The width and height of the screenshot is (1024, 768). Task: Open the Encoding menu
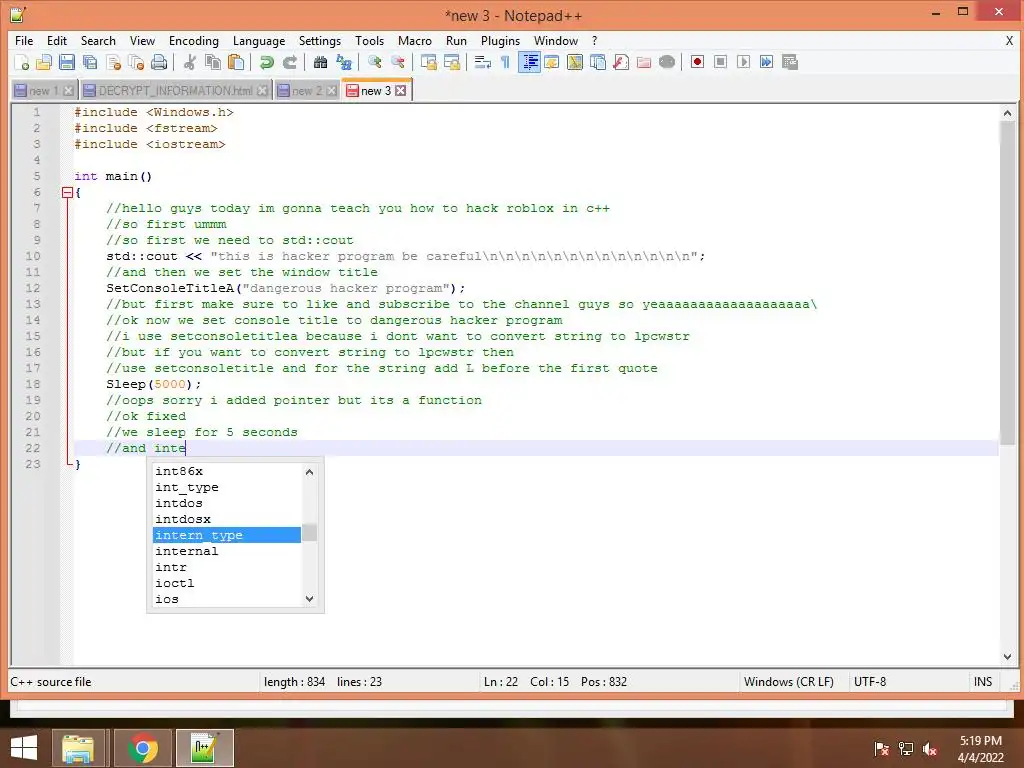coord(194,40)
